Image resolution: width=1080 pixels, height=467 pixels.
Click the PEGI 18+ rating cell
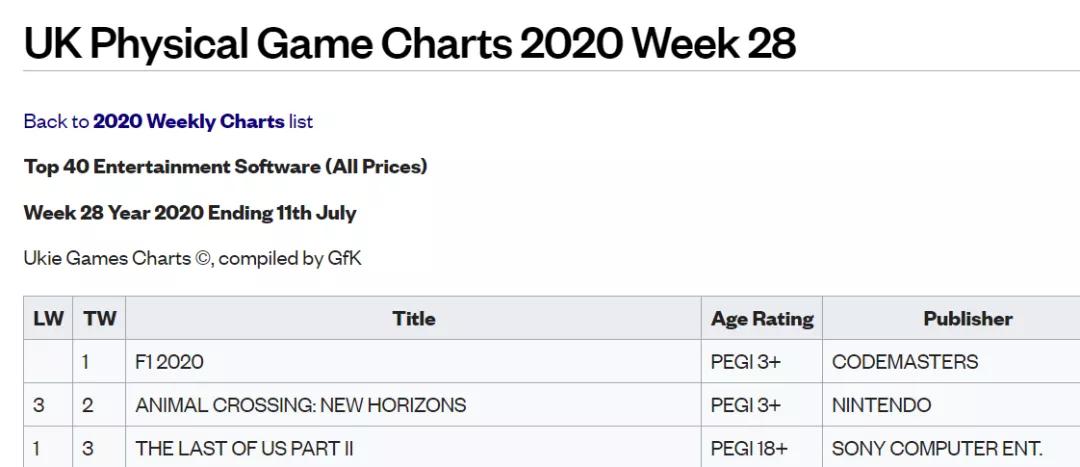[x=762, y=448]
